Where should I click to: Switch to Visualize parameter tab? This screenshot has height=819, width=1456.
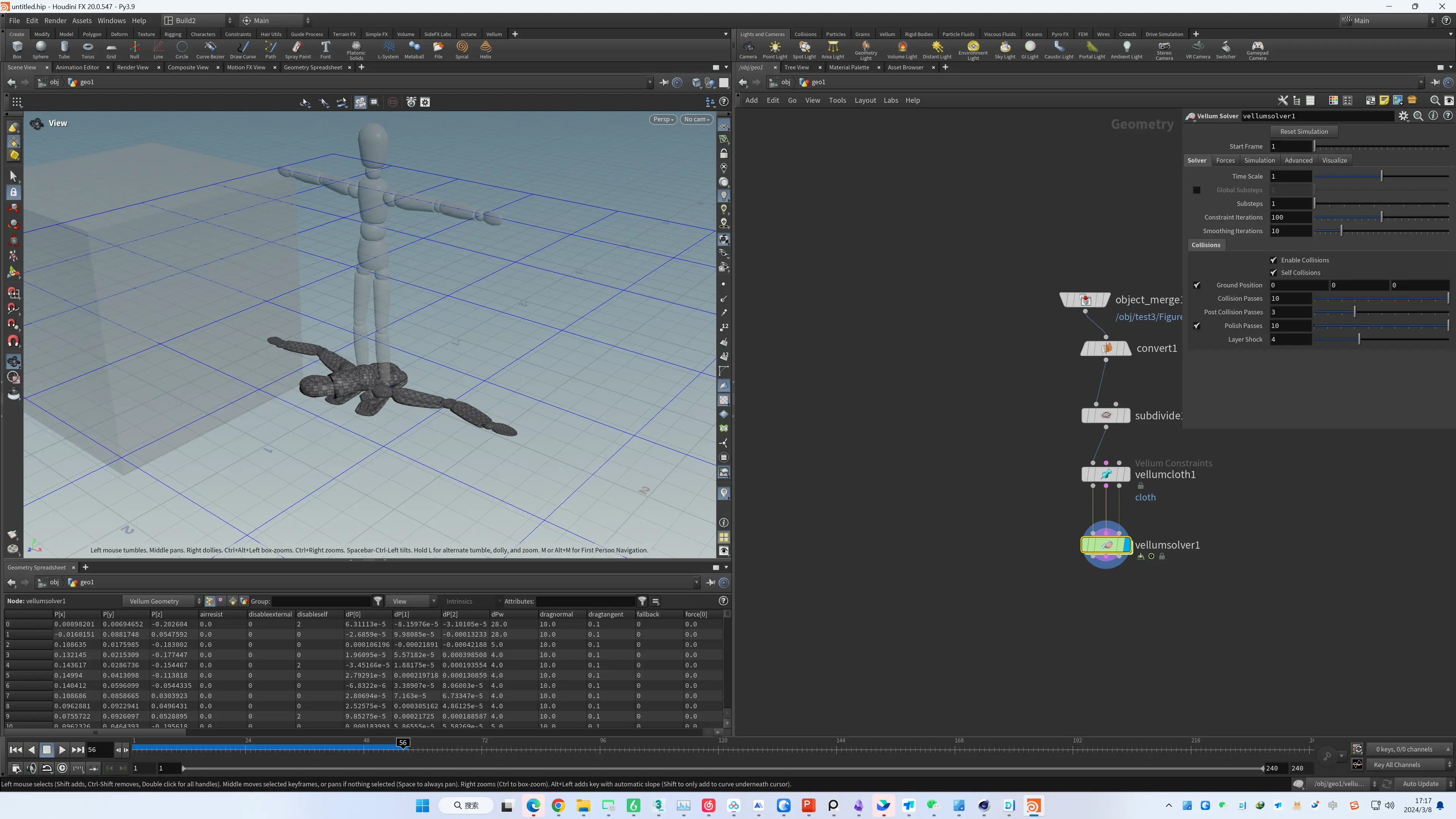point(1335,160)
